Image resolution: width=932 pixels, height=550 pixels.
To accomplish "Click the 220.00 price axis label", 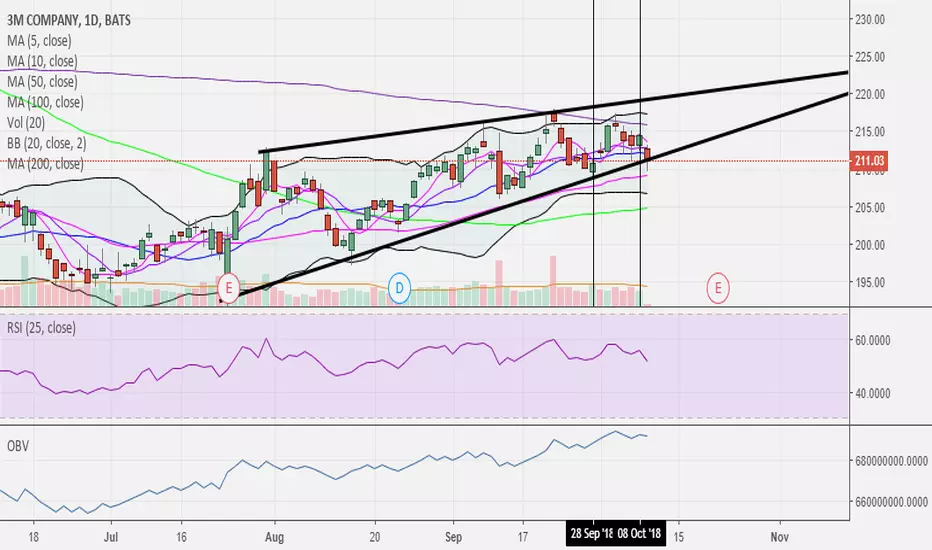I will coord(870,95).
